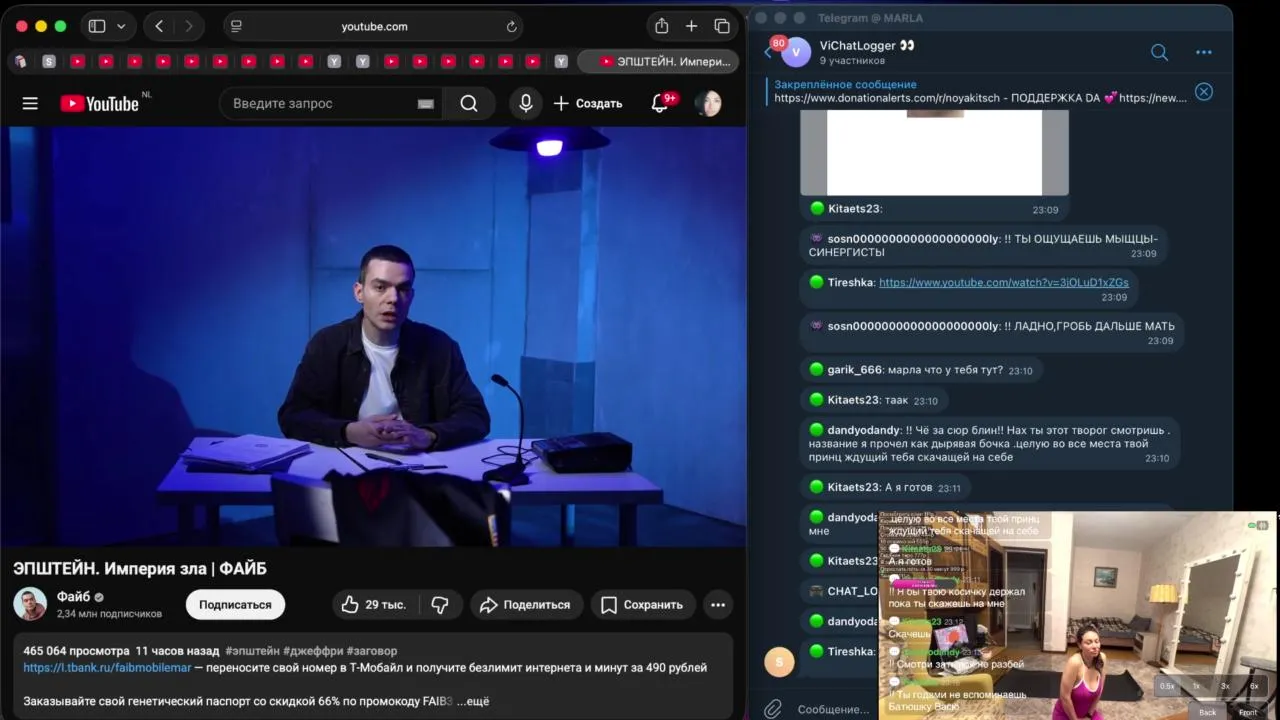Click the Файб channel name
The width and height of the screenshot is (1280, 720).
[x=73, y=596]
